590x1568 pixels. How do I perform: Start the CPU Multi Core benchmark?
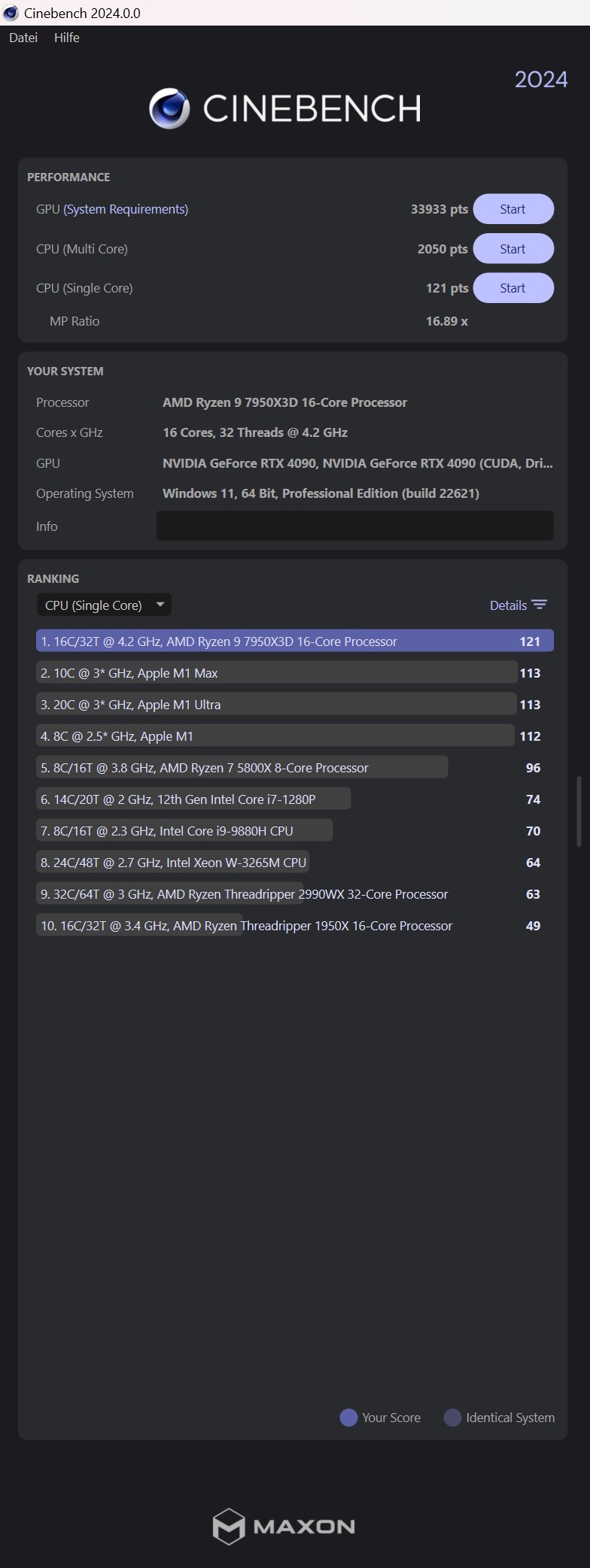click(x=513, y=249)
